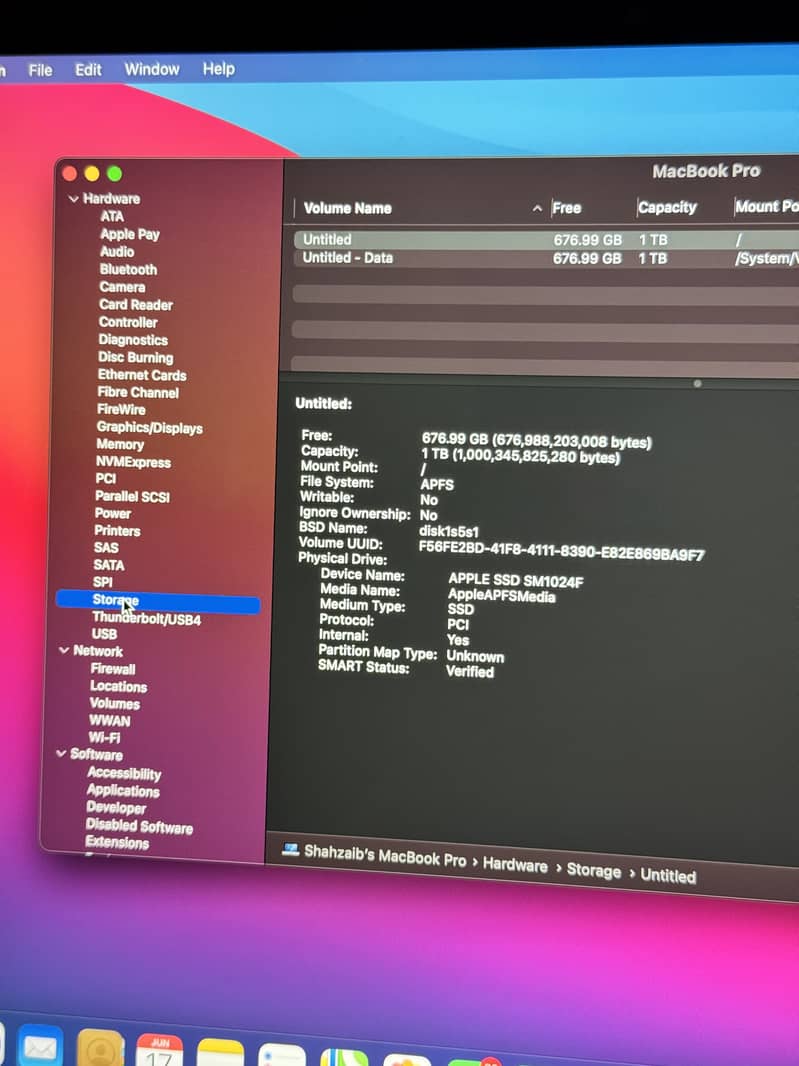799x1066 pixels.
Task: Open Contacts from the Dock
Action: (101, 1050)
